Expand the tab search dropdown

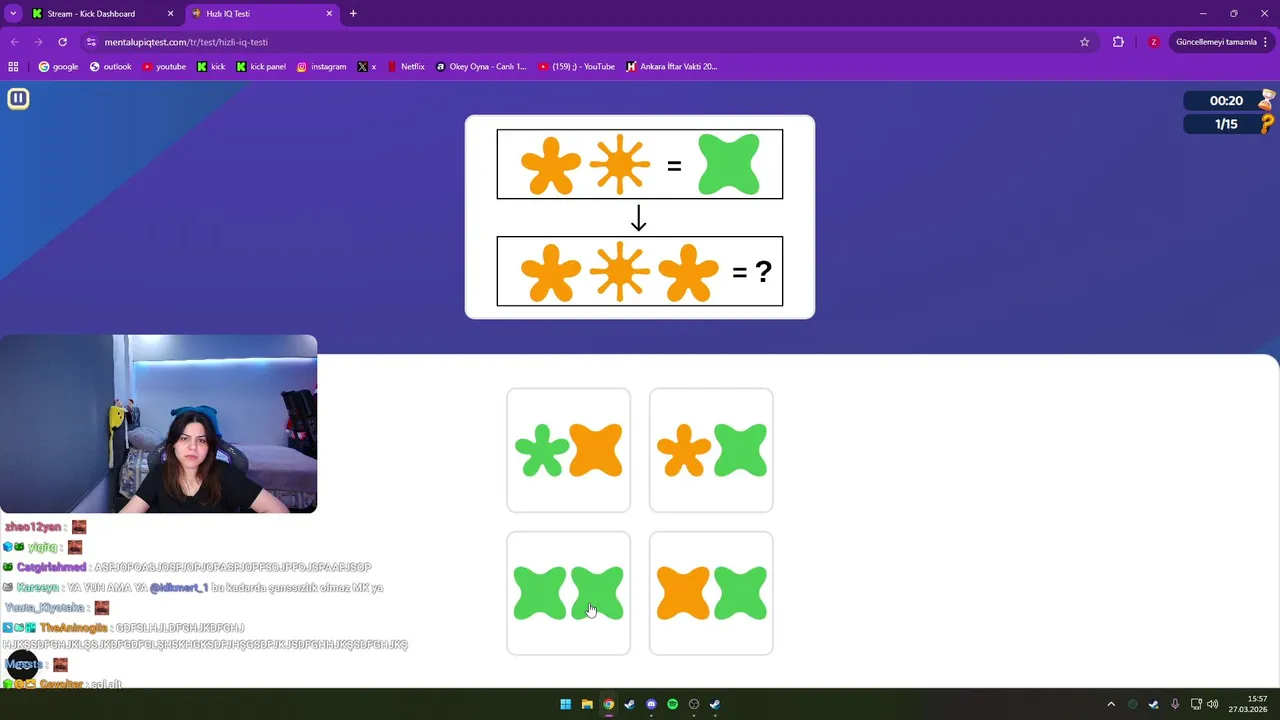(13, 14)
